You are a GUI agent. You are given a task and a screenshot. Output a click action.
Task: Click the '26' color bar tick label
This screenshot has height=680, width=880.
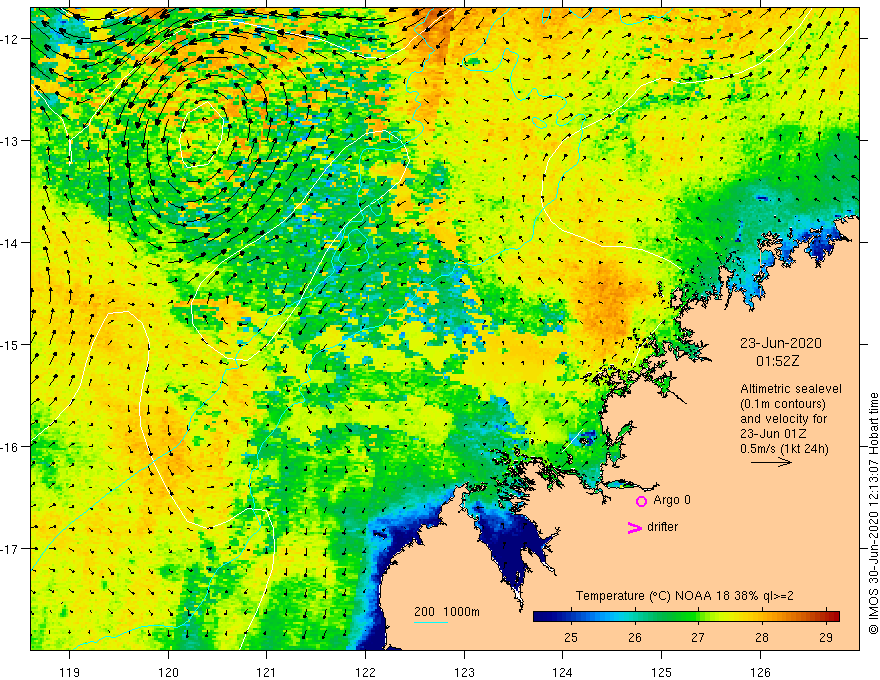tap(635, 638)
